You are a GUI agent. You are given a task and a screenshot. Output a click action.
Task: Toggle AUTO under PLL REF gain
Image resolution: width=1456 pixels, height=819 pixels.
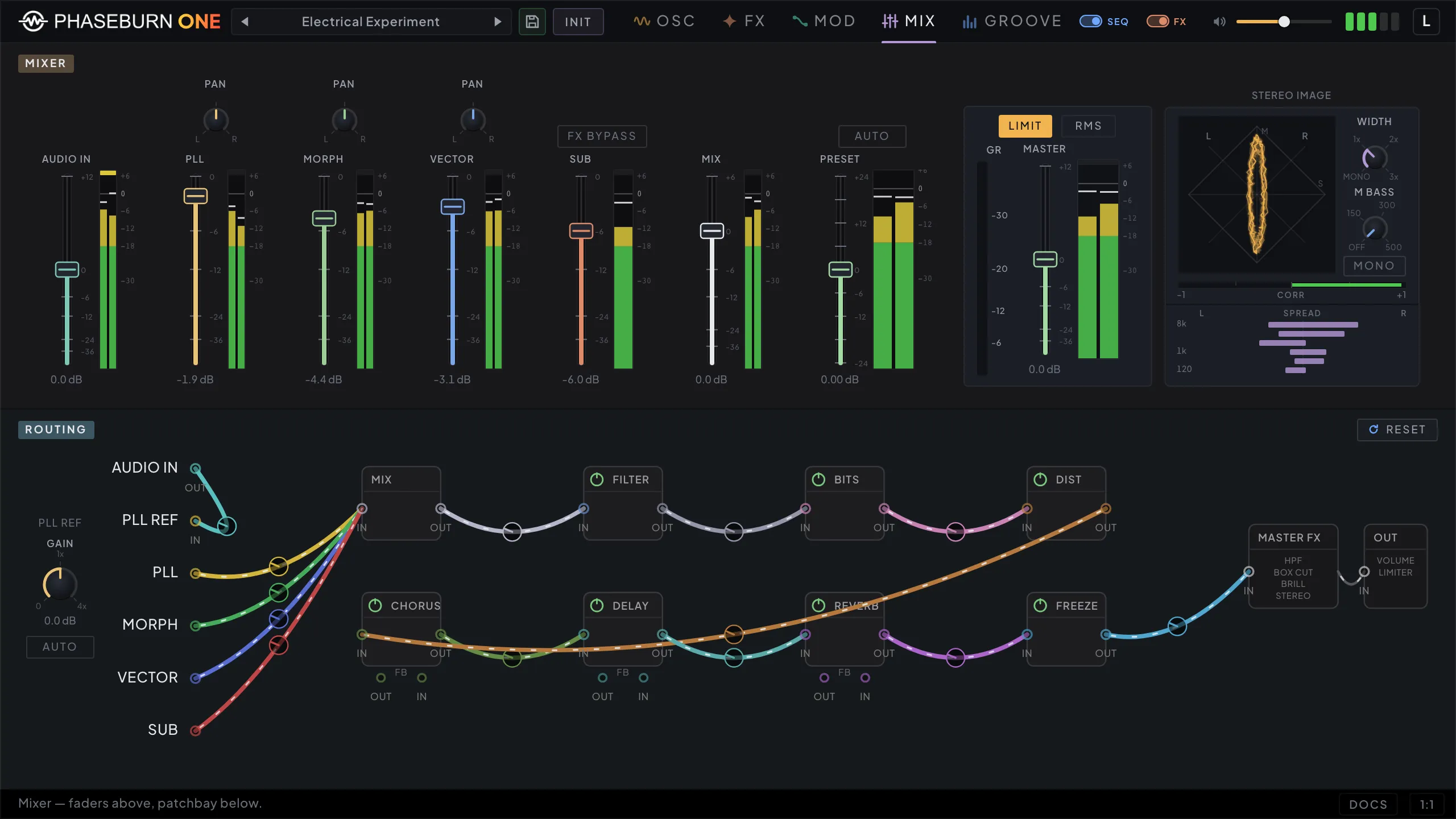[x=60, y=647]
